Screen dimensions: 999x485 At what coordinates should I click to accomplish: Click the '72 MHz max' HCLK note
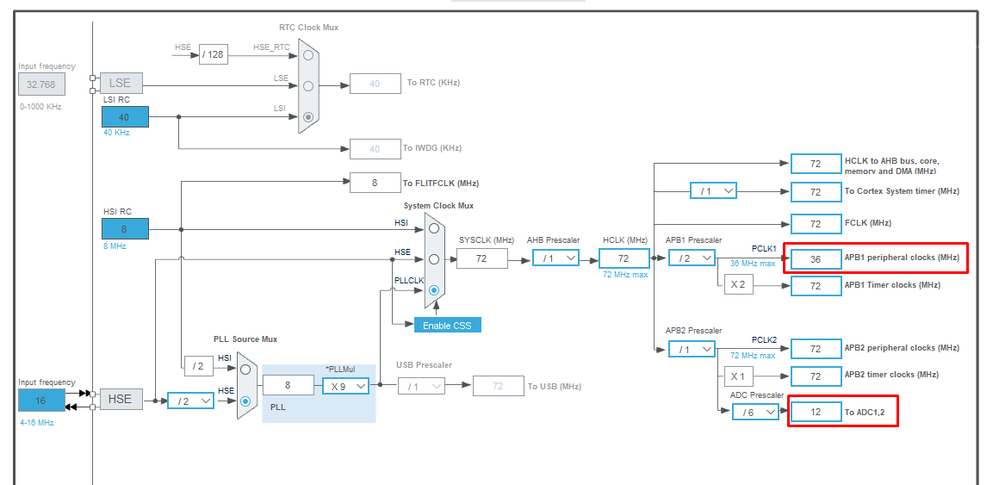click(624, 274)
